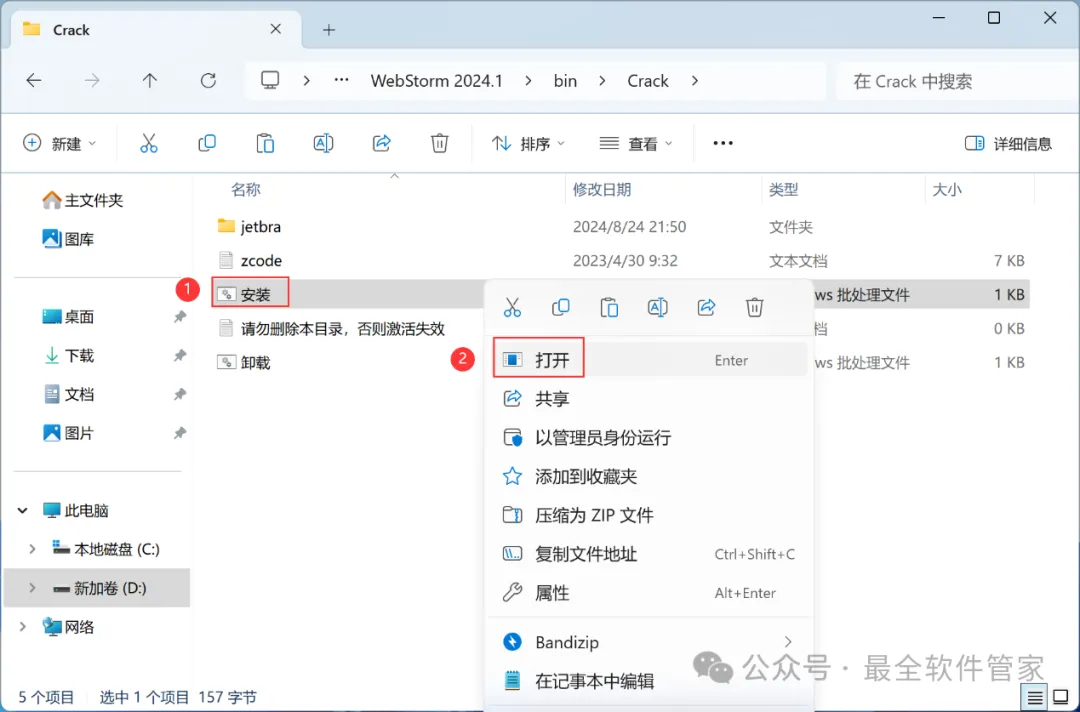Choose 压缩为 ZIP 文件
1080x712 pixels.
point(650,515)
